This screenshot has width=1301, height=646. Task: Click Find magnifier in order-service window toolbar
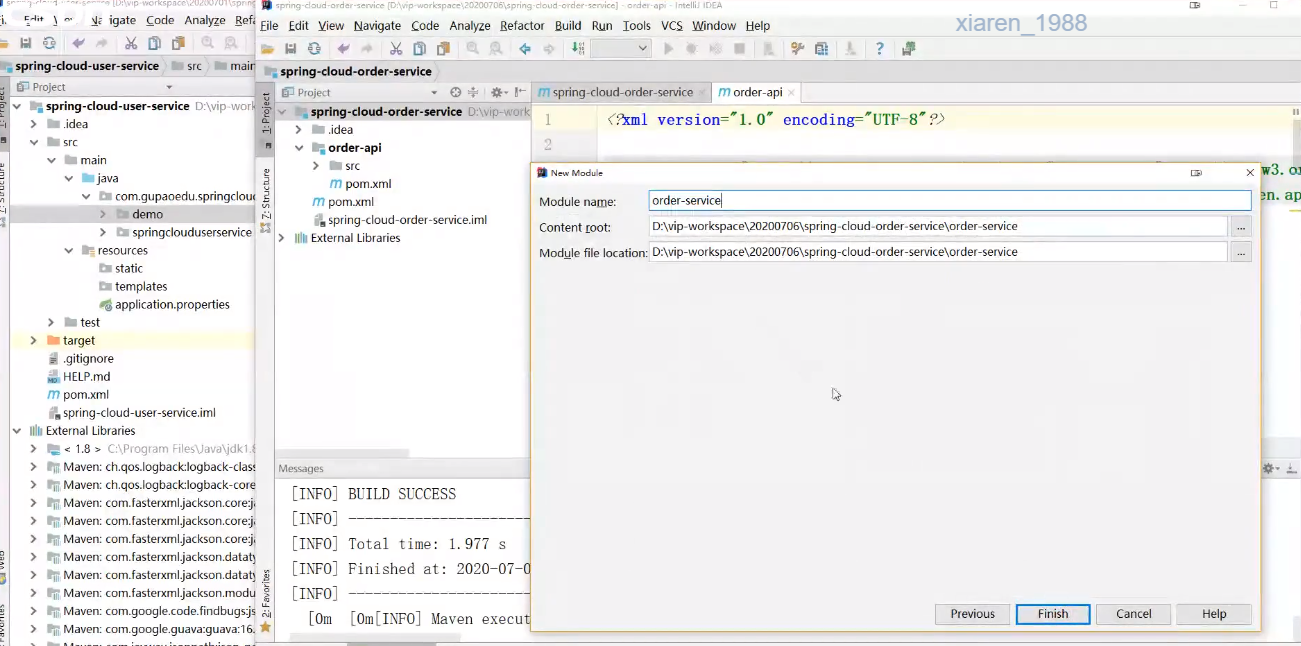pyautogui.click(x=472, y=49)
